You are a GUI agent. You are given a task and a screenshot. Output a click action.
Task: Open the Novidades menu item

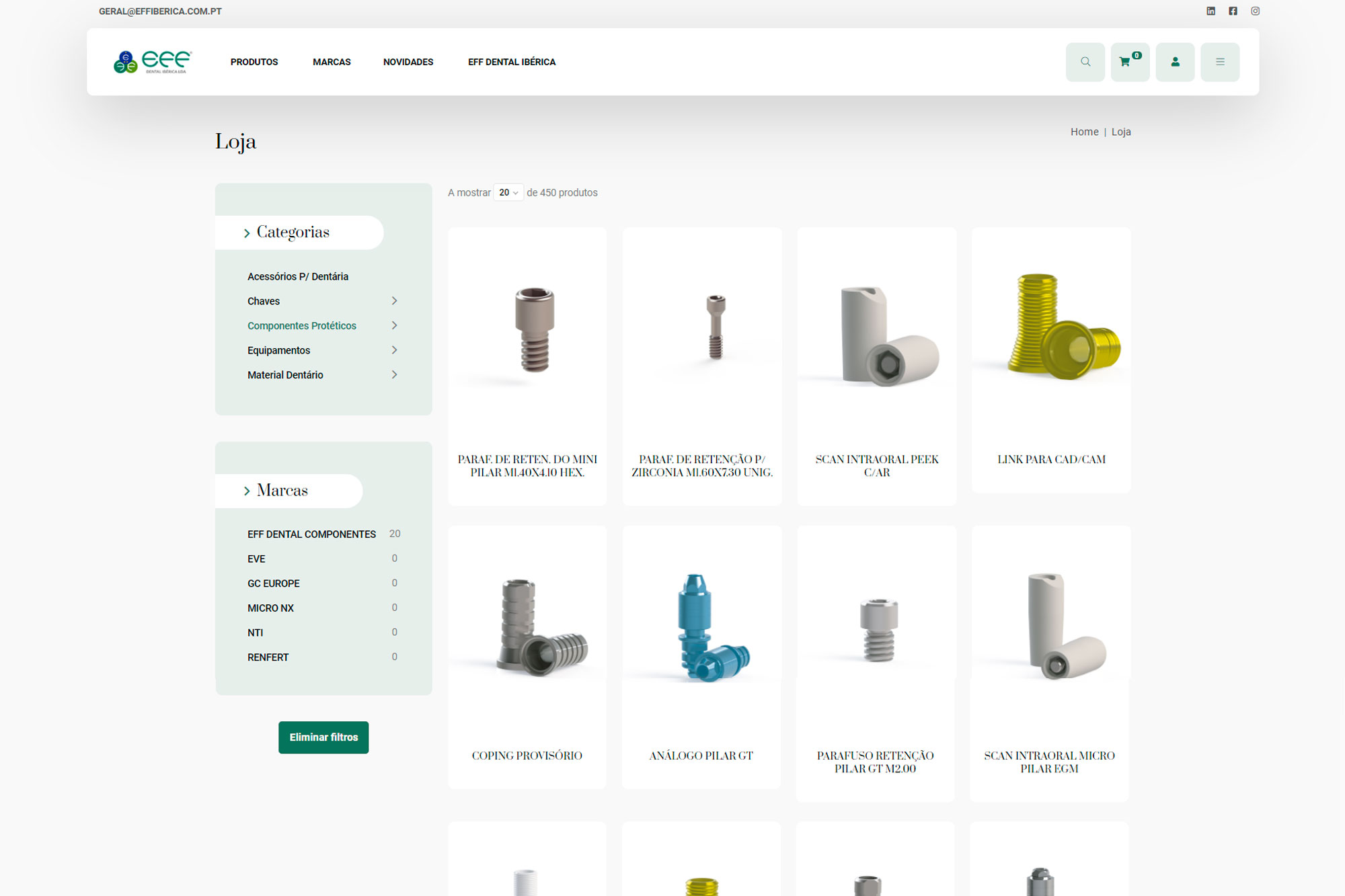pos(408,62)
